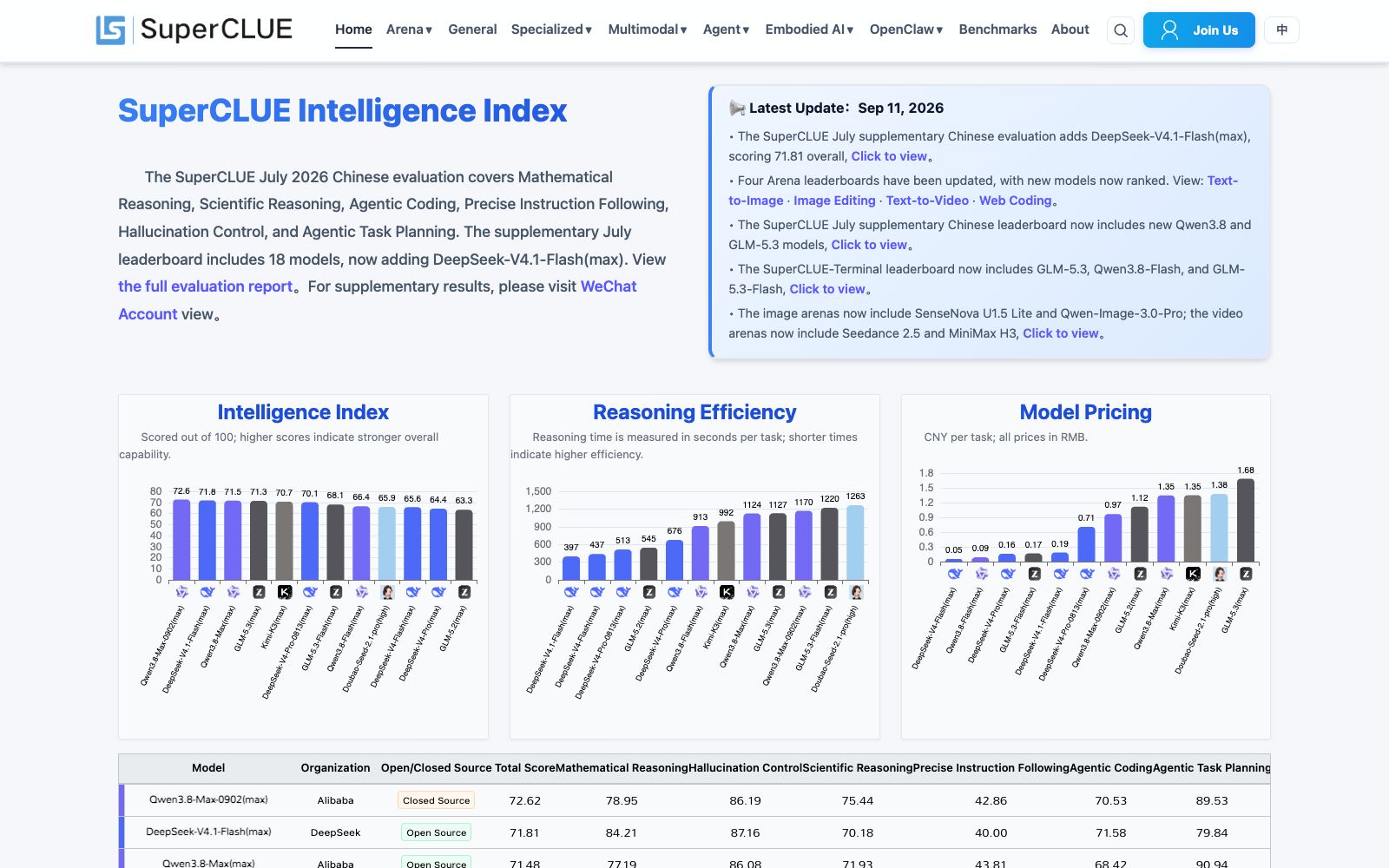
Task: Expand the Embodied AI dropdown
Action: tap(810, 30)
